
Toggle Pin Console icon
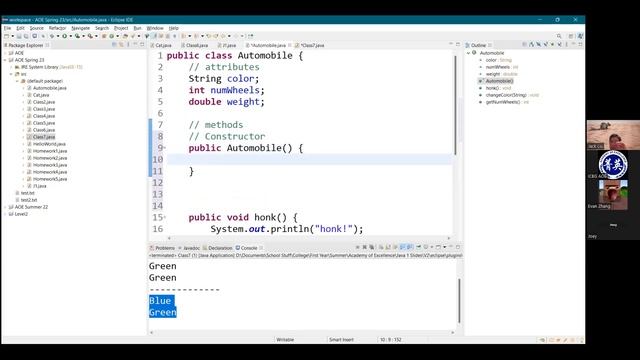[x=418, y=247]
